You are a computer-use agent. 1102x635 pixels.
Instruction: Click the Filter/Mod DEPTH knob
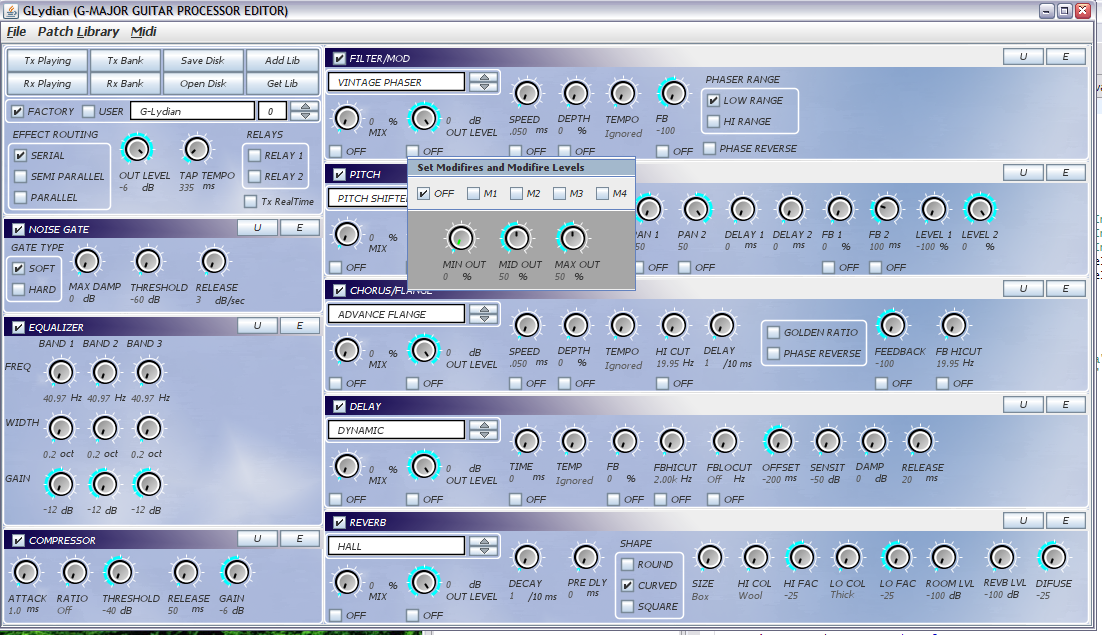[x=576, y=93]
